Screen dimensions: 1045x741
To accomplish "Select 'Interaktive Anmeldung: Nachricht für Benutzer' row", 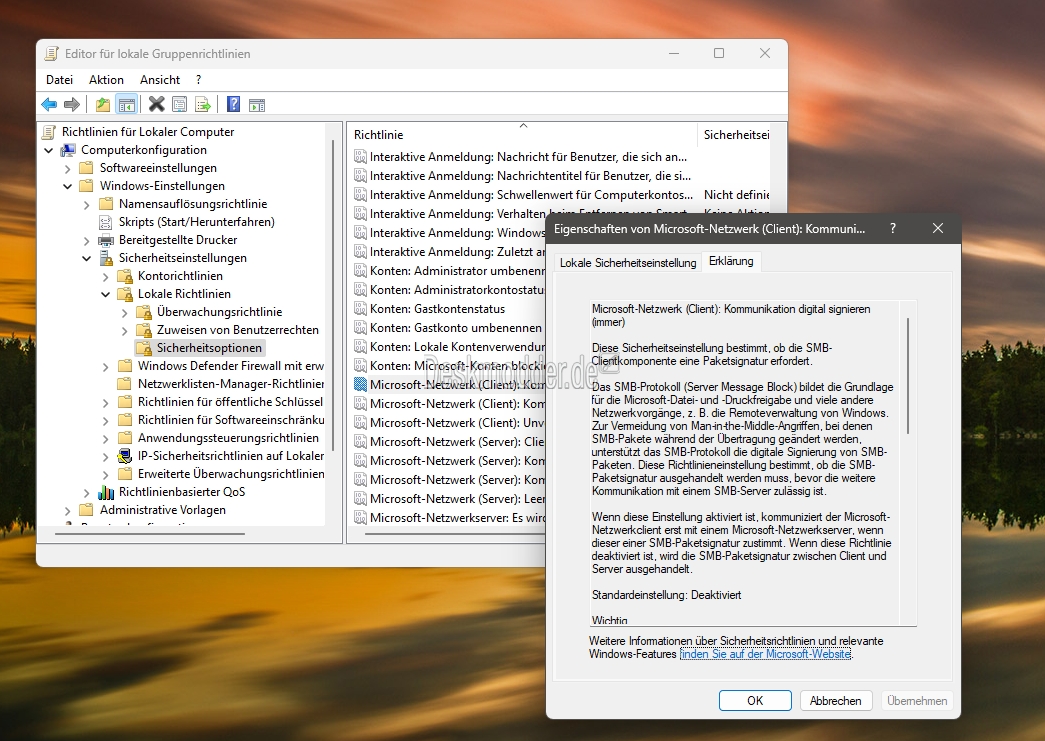I will click(x=528, y=157).
